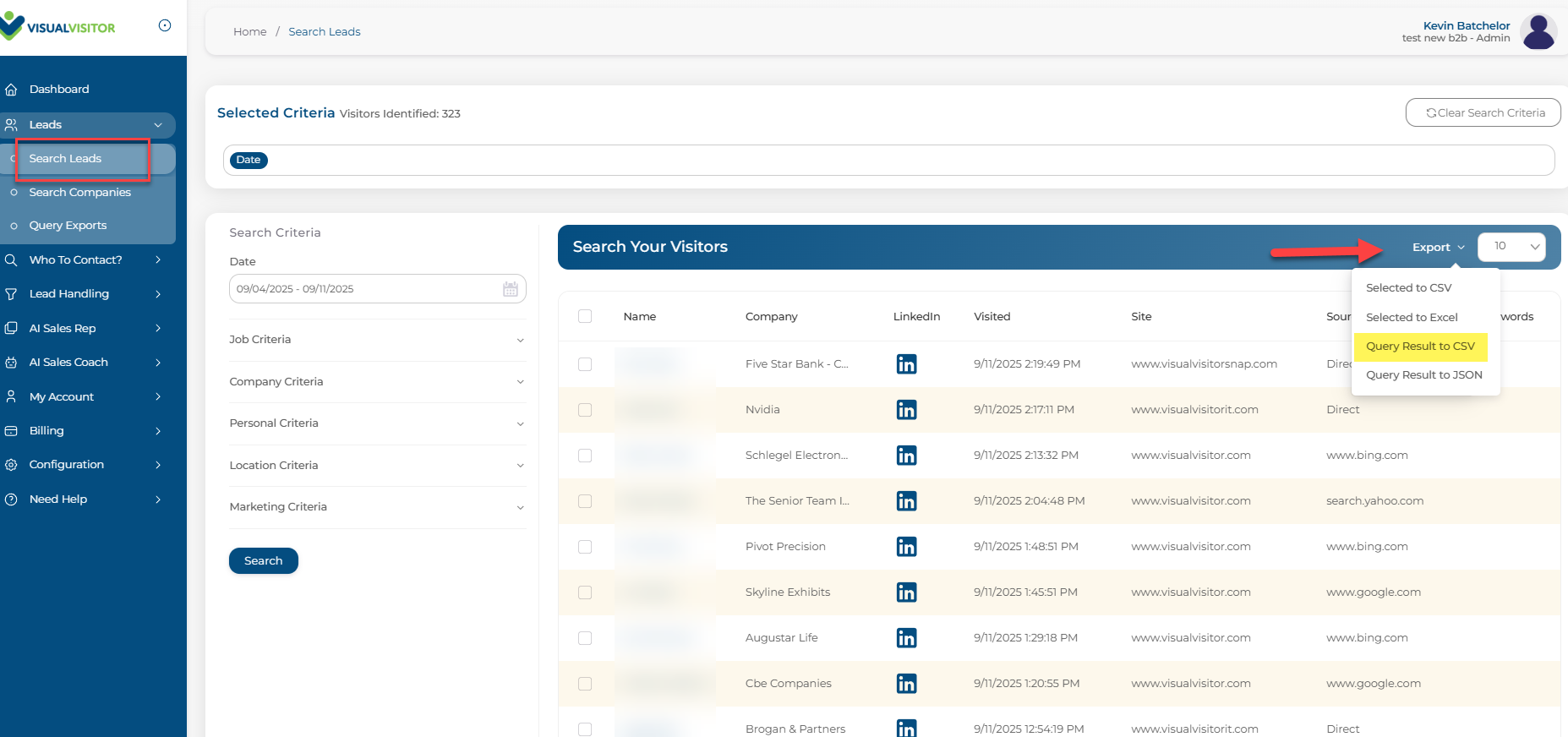Screen dimensions: 1568x737
Task: Open LinkedIn icon for Cbe Companies row
Action: [x=906, y=684]
